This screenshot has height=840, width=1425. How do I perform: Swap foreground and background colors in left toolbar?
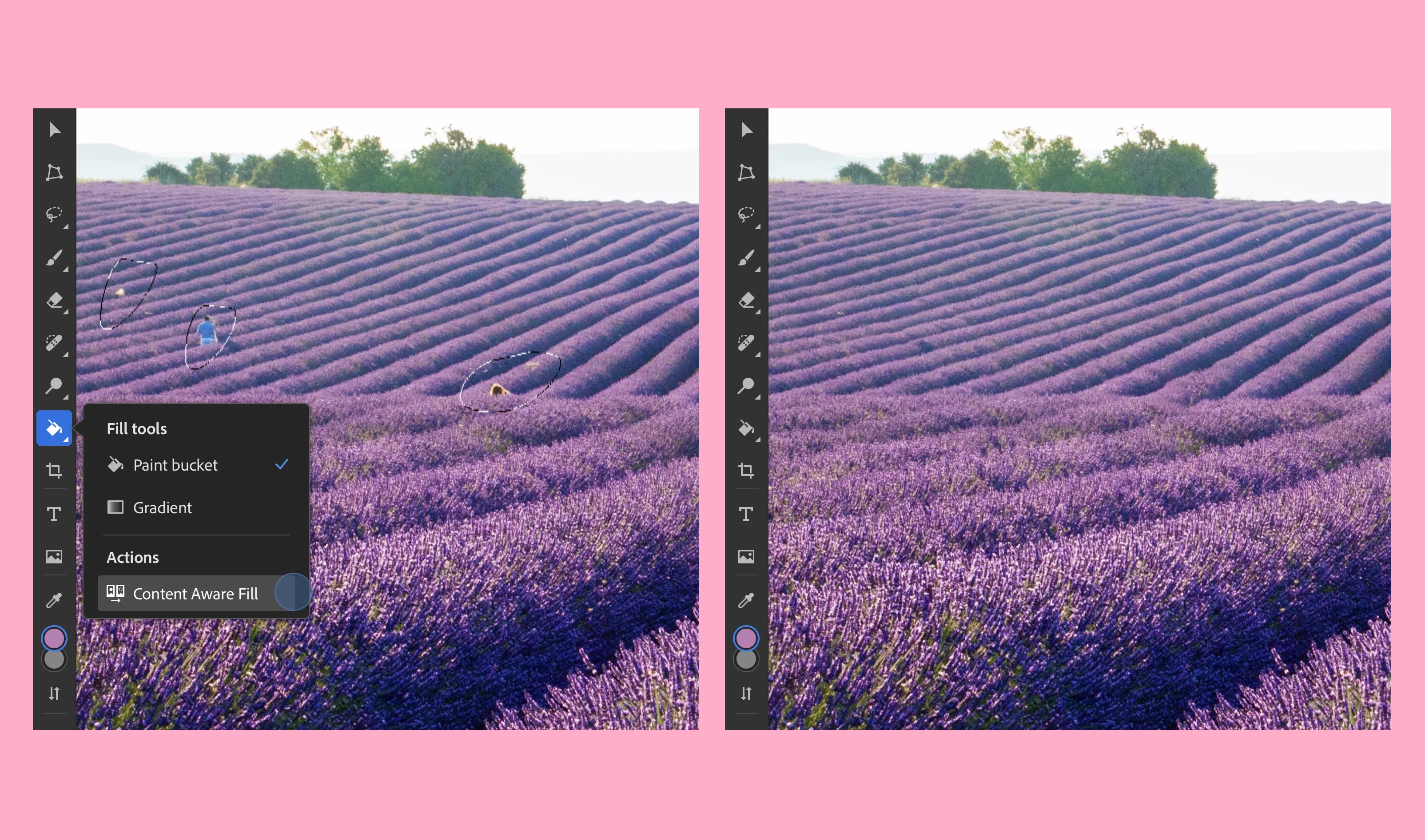click(x=54, y=693)
